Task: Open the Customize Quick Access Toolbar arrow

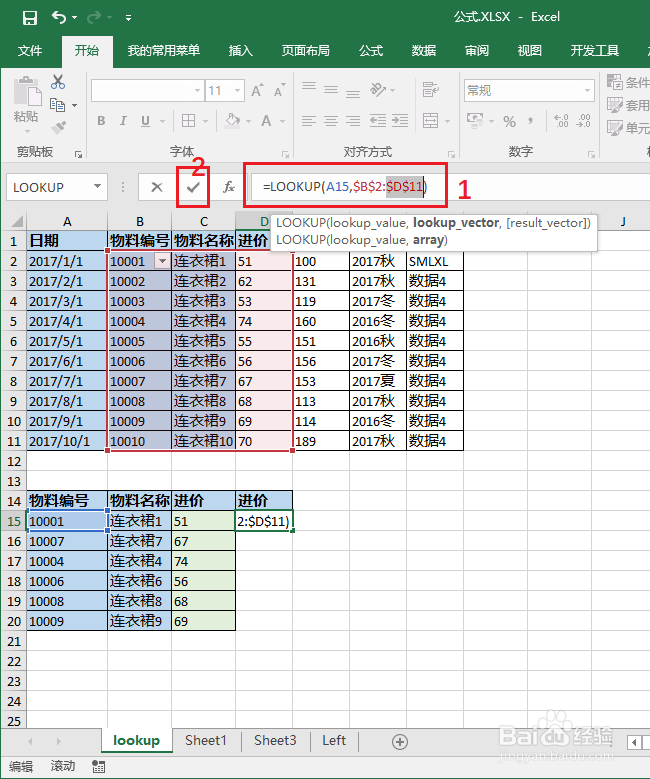Action: pos(128,18)
